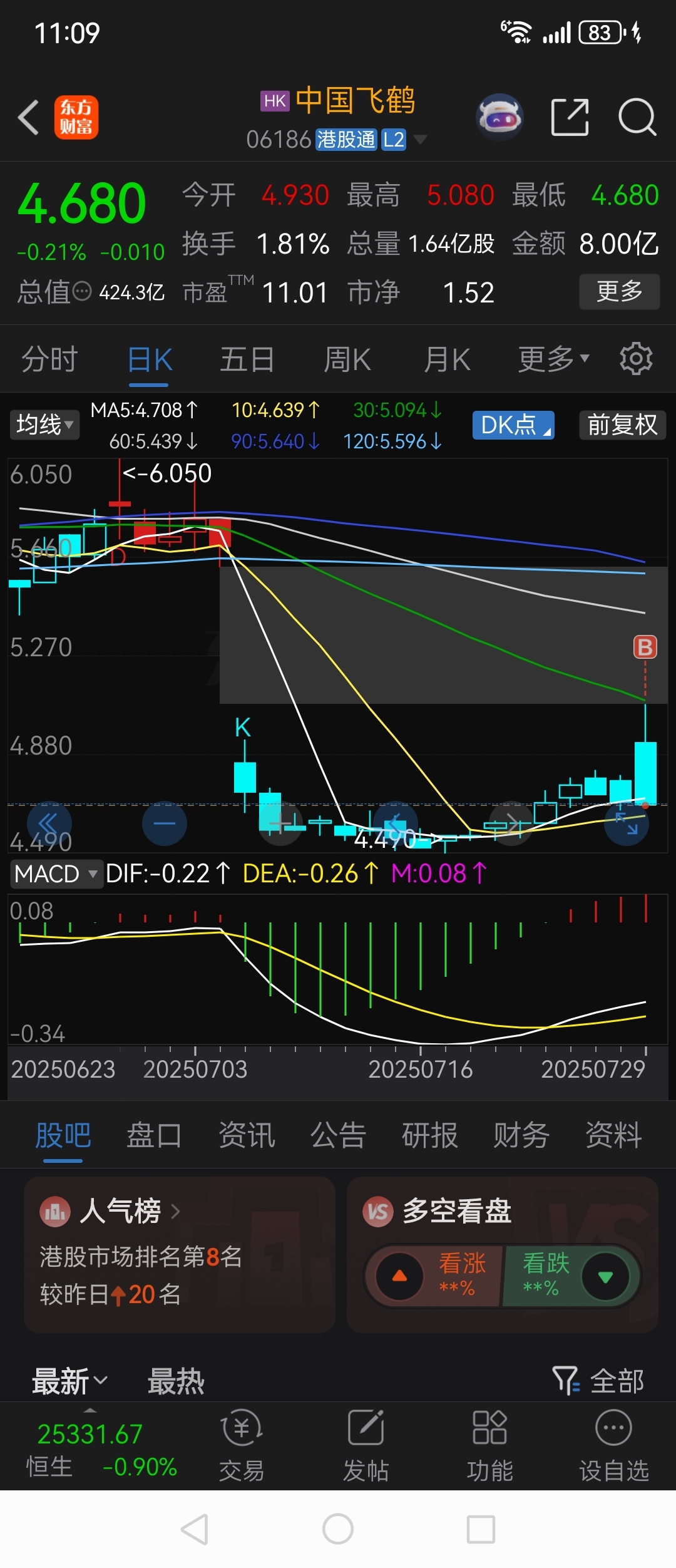The height and width of the screenshot is (1568, 676).
Task: Tap Android back navigation triangle
Action: point(195,1530)
